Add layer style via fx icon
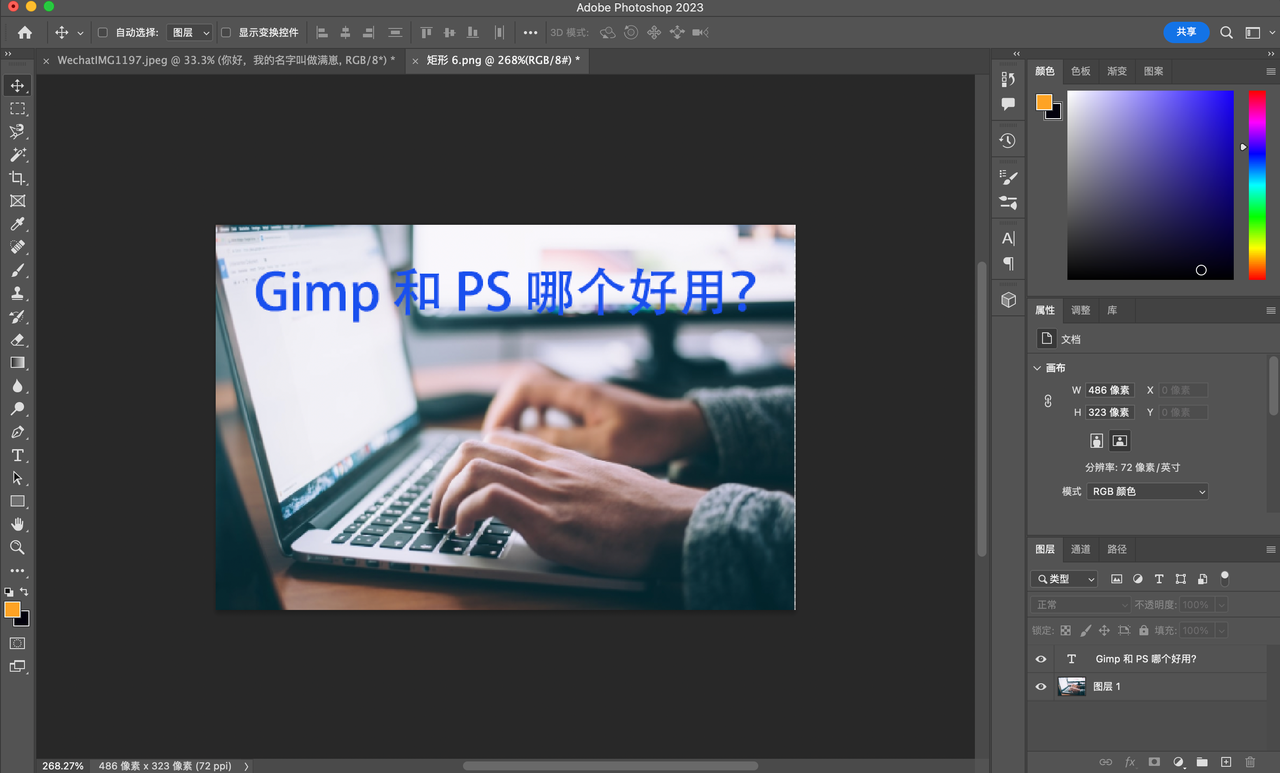The width and height of the screenshot is (1280, 773). pos(1130,762)
